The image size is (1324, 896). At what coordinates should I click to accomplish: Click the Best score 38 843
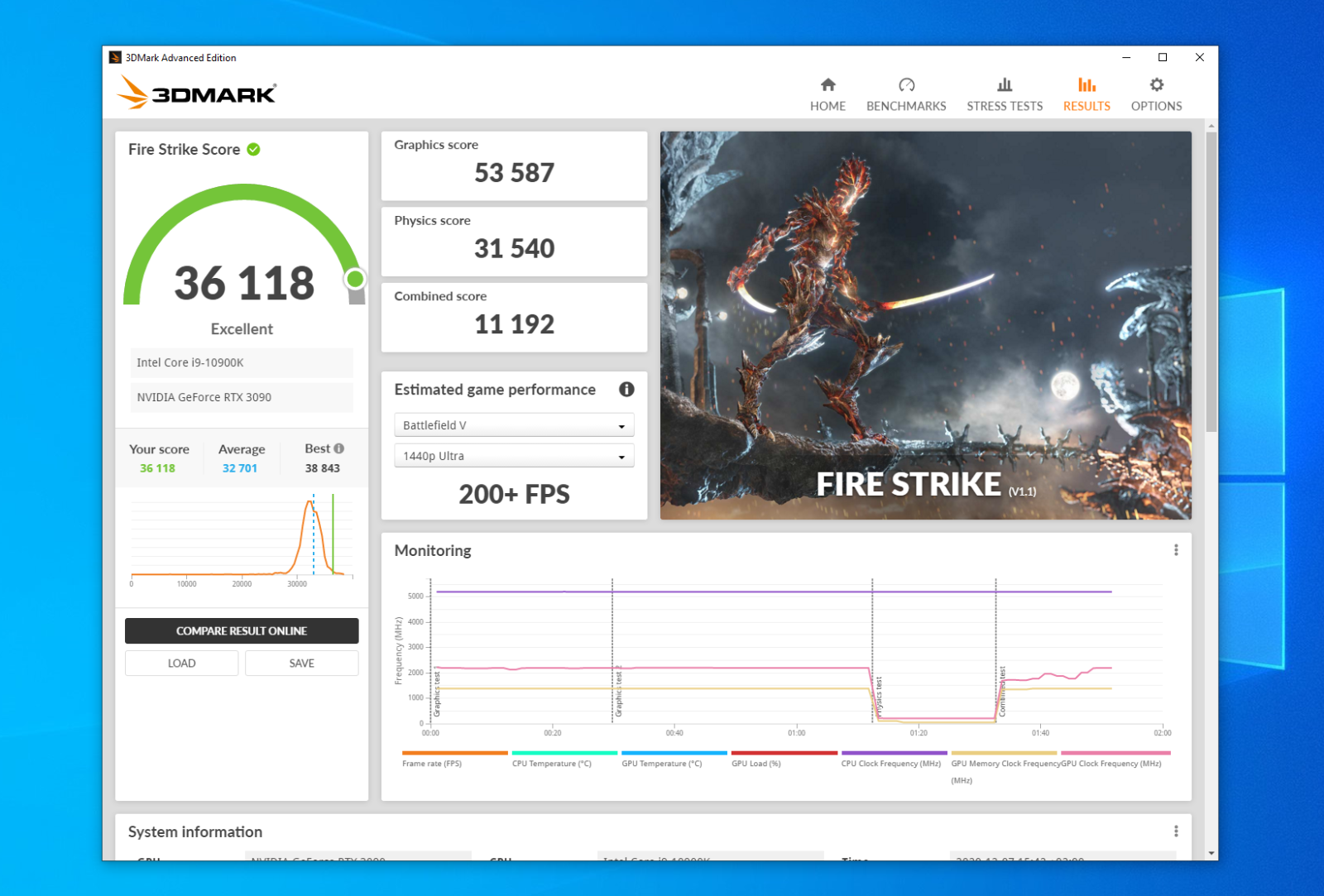pos(322,468)
